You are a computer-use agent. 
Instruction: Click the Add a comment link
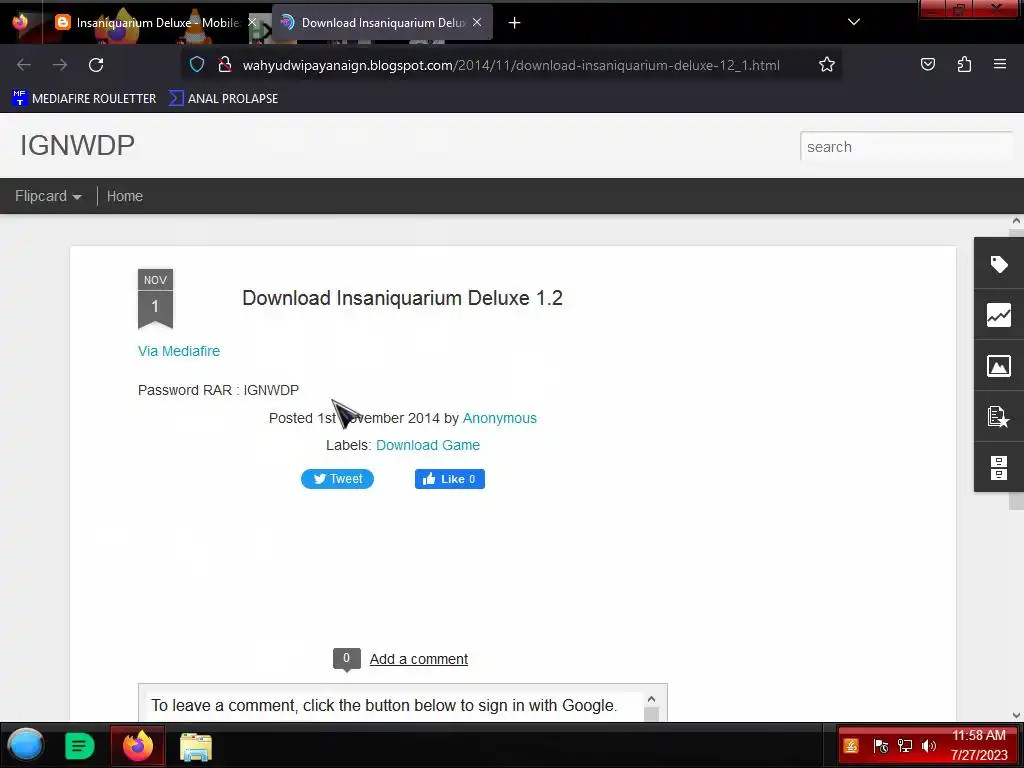(x=419, y=659)
